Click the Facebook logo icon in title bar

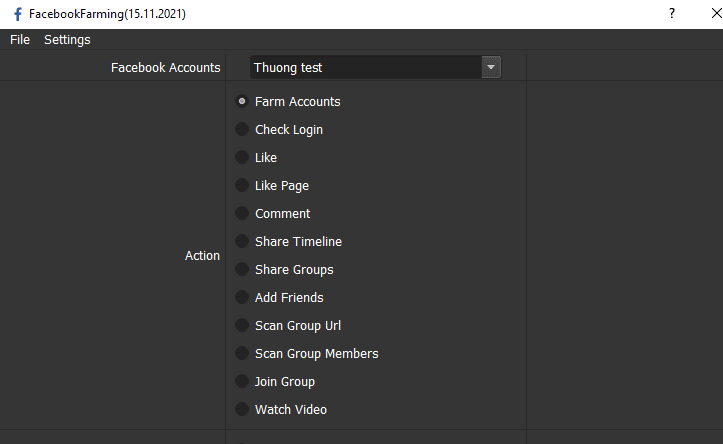tap(18, 14)
